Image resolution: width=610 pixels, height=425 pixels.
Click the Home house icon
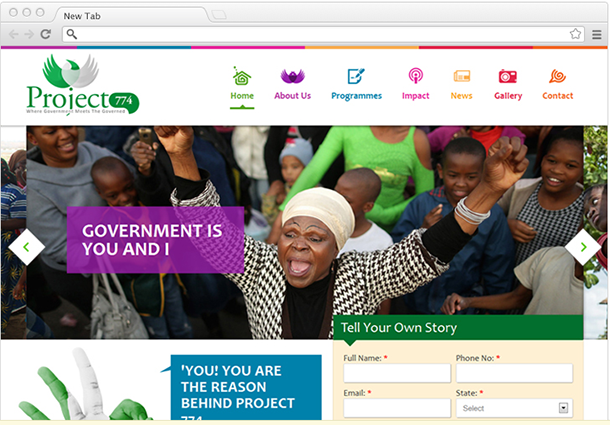242,76
